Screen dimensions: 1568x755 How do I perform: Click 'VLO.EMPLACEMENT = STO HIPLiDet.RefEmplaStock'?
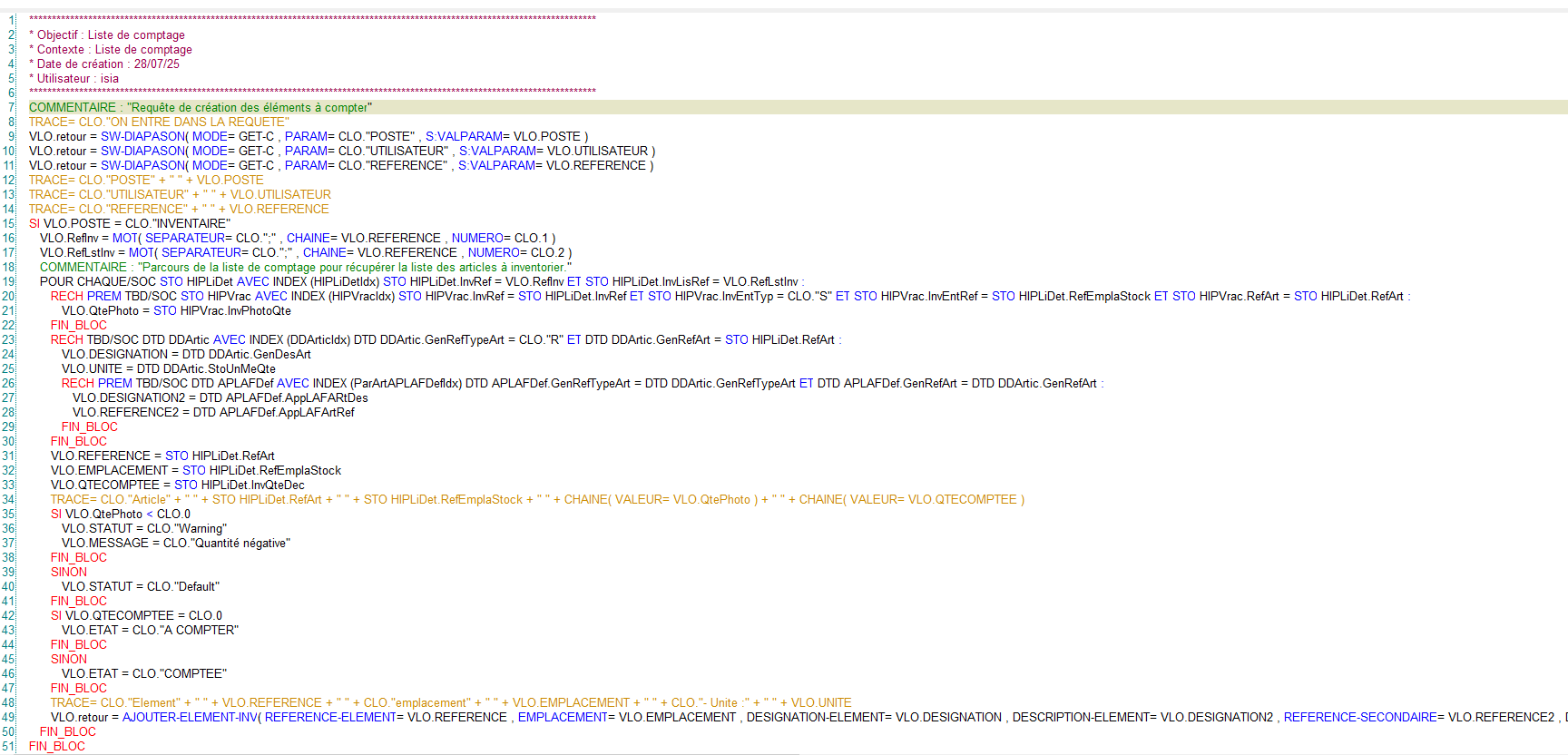[x=196, y=470]
